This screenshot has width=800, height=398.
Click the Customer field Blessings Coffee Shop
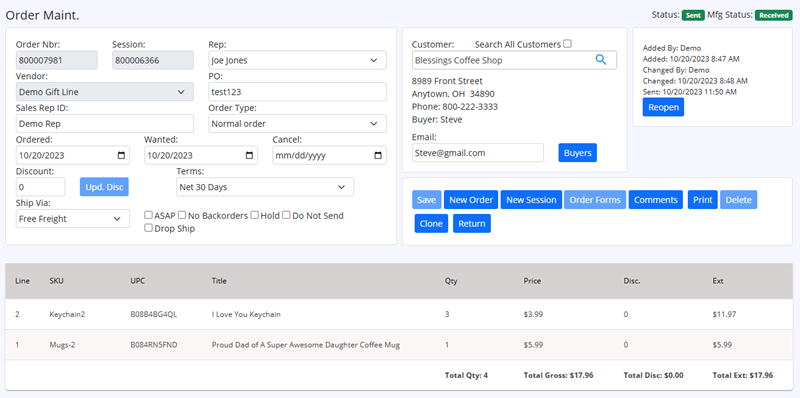tap(514, 60)
